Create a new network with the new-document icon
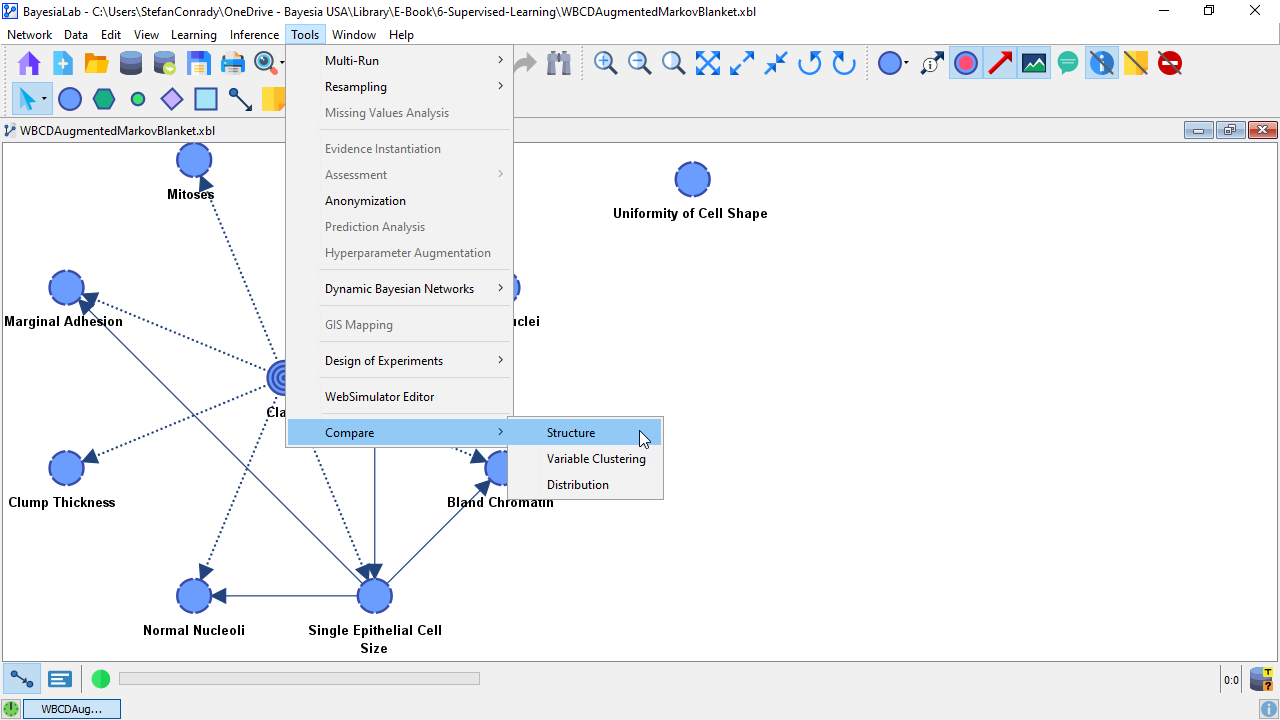This screenshot has height=720, width=1280. (x=63, y=64)
